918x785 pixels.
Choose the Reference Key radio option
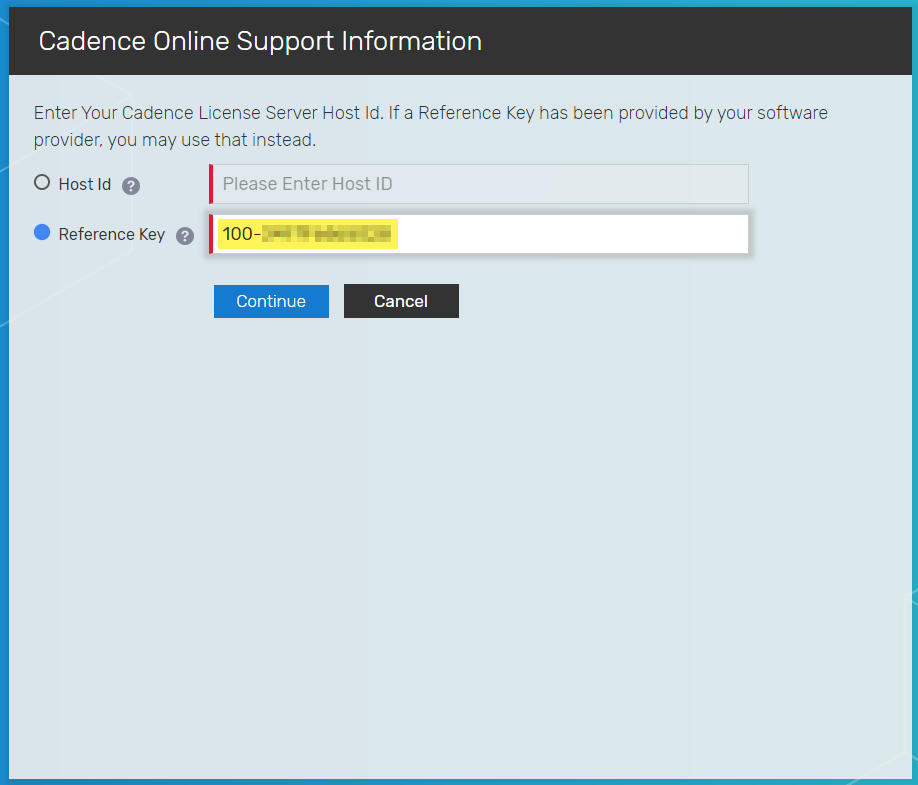(42, 233)
